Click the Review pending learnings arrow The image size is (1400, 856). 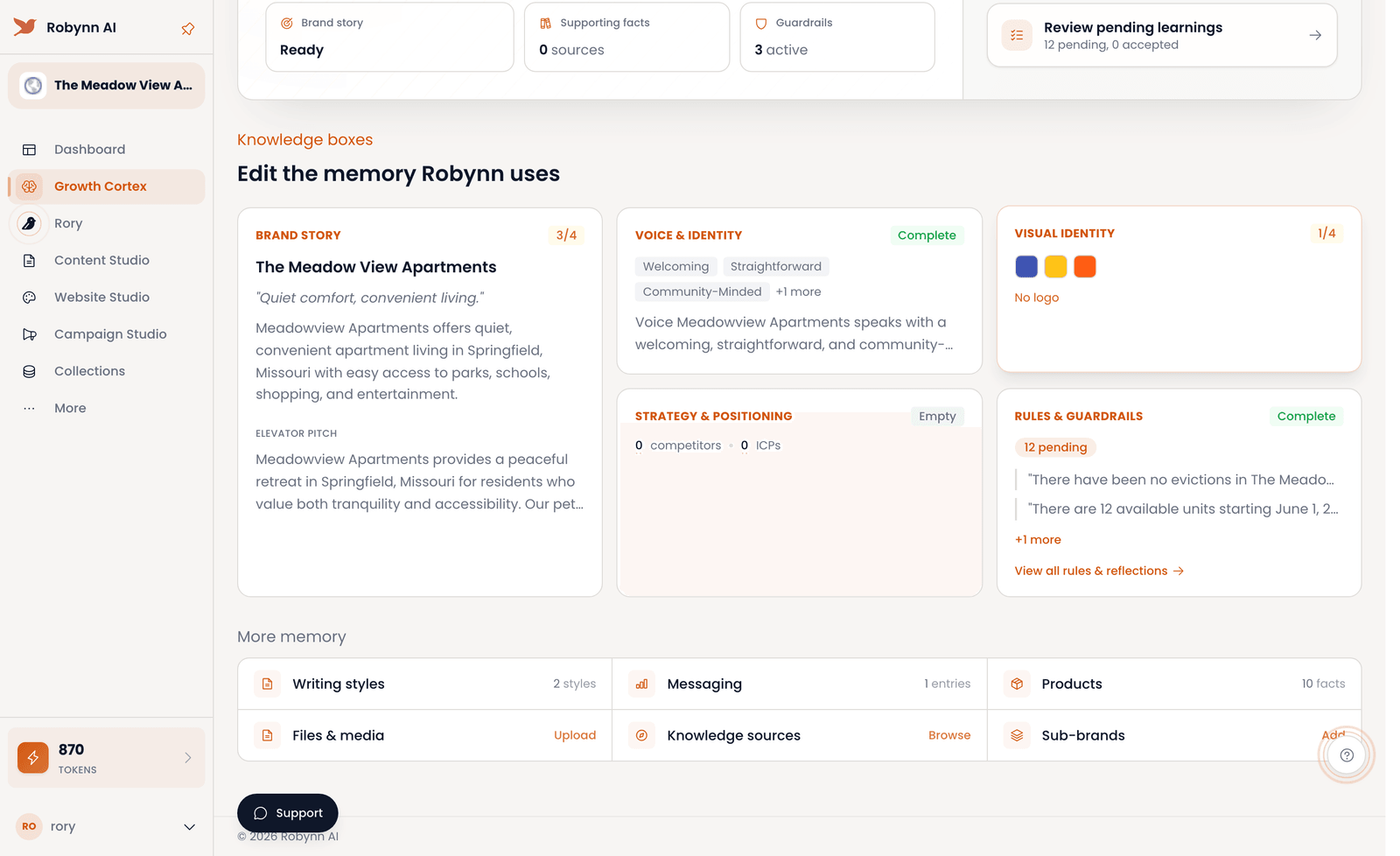tap(1315, 35)
